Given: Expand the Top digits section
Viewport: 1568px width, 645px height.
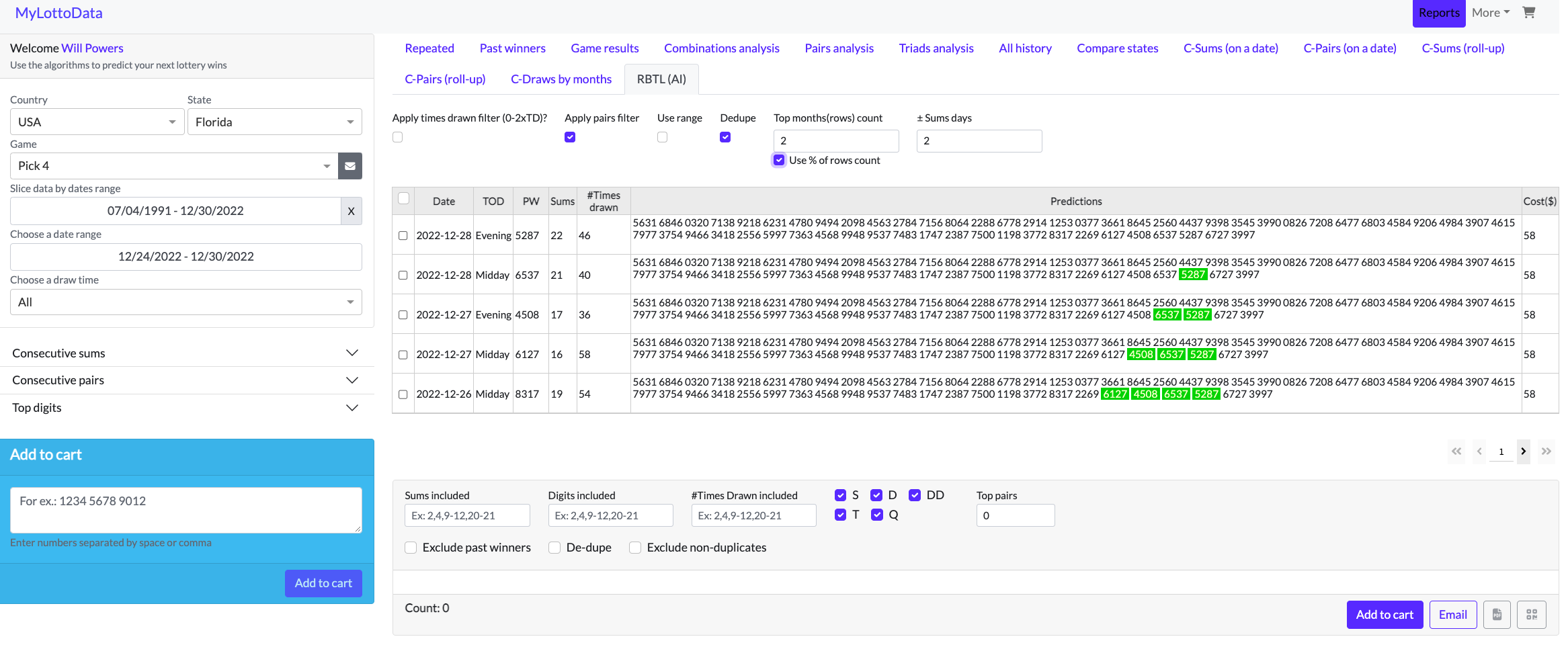Looking at the screenshot, I should coord(186,408).
